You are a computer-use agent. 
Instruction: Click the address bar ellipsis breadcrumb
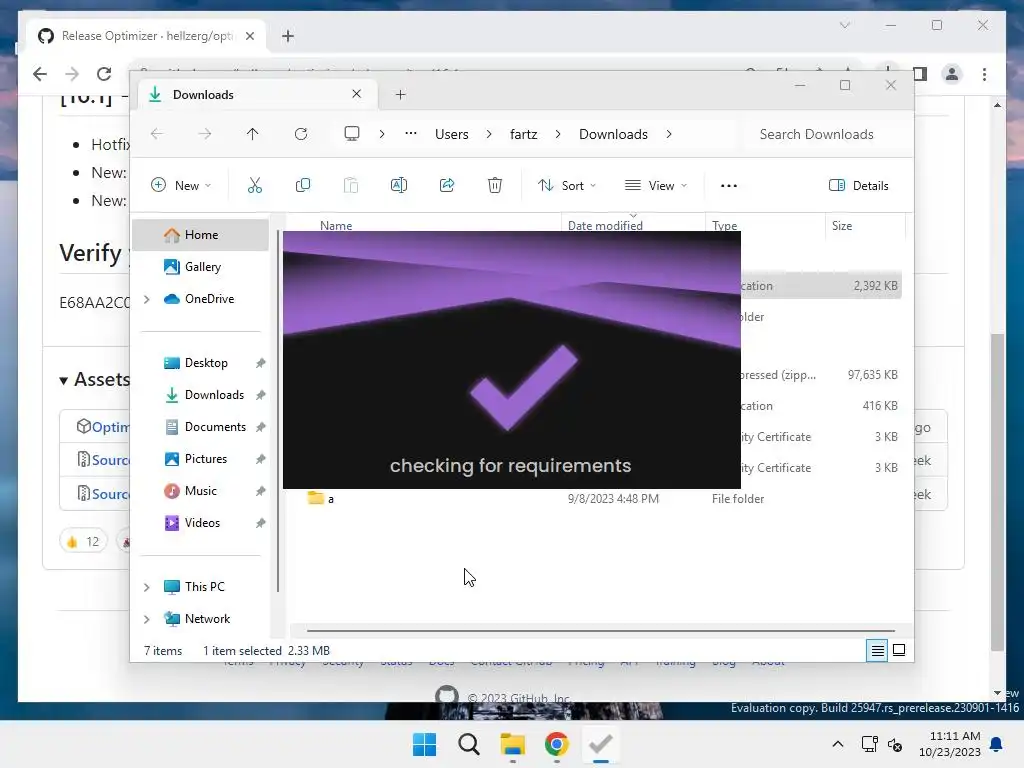pyautogui.click(x=411, y=133)
